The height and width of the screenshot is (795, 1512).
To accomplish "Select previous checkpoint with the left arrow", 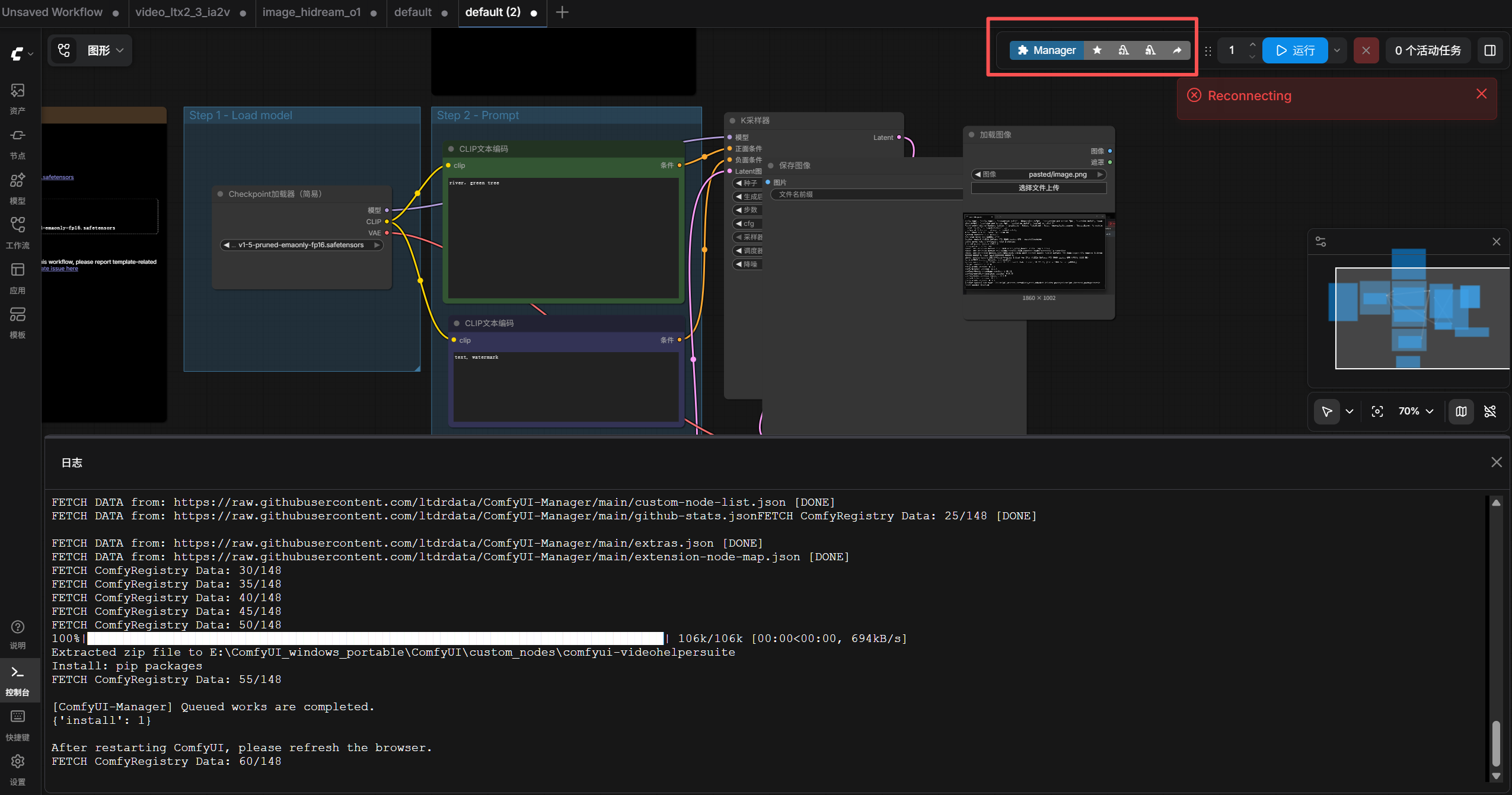I will coord(227,245).
